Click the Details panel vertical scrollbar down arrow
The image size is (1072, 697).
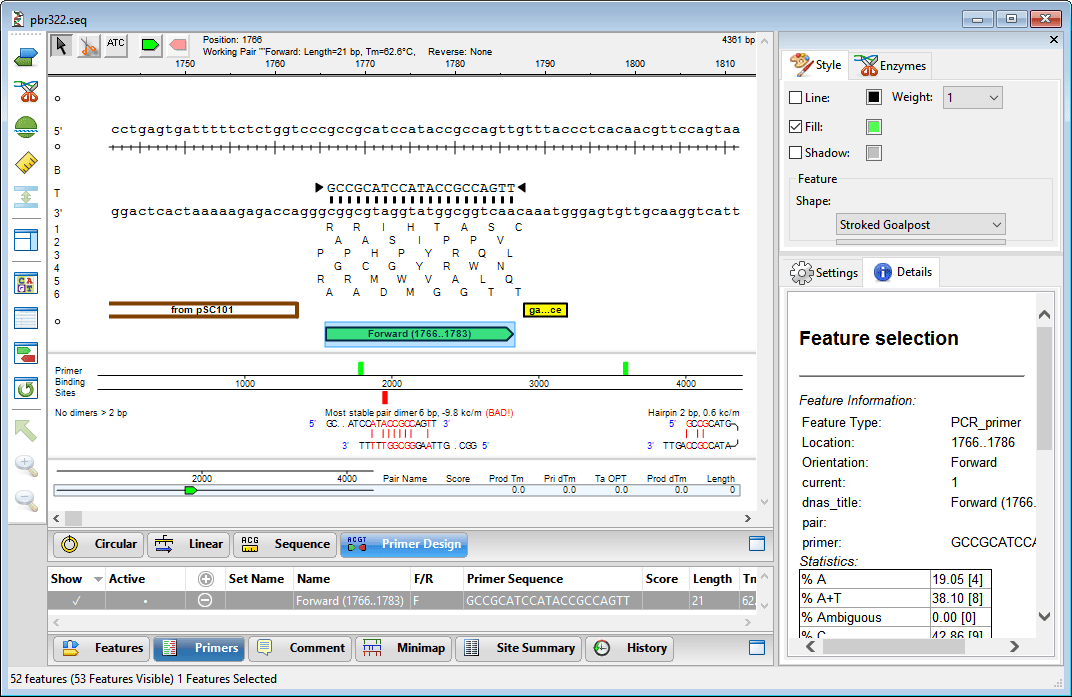click(x=1044, y=616)
